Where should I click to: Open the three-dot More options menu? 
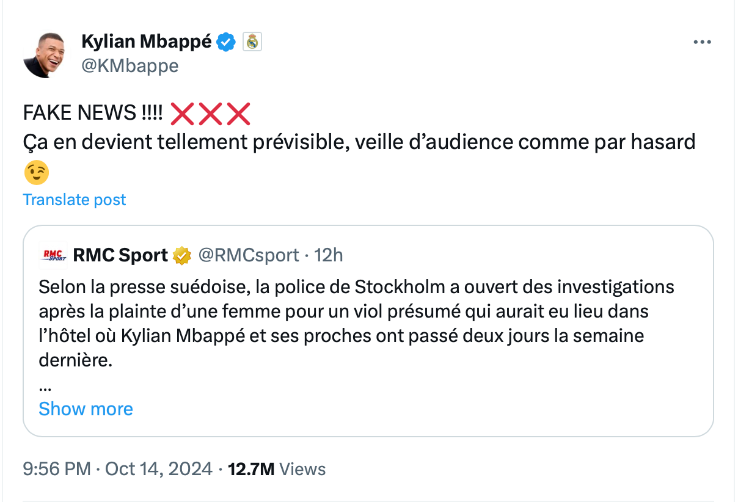point(704,42)
